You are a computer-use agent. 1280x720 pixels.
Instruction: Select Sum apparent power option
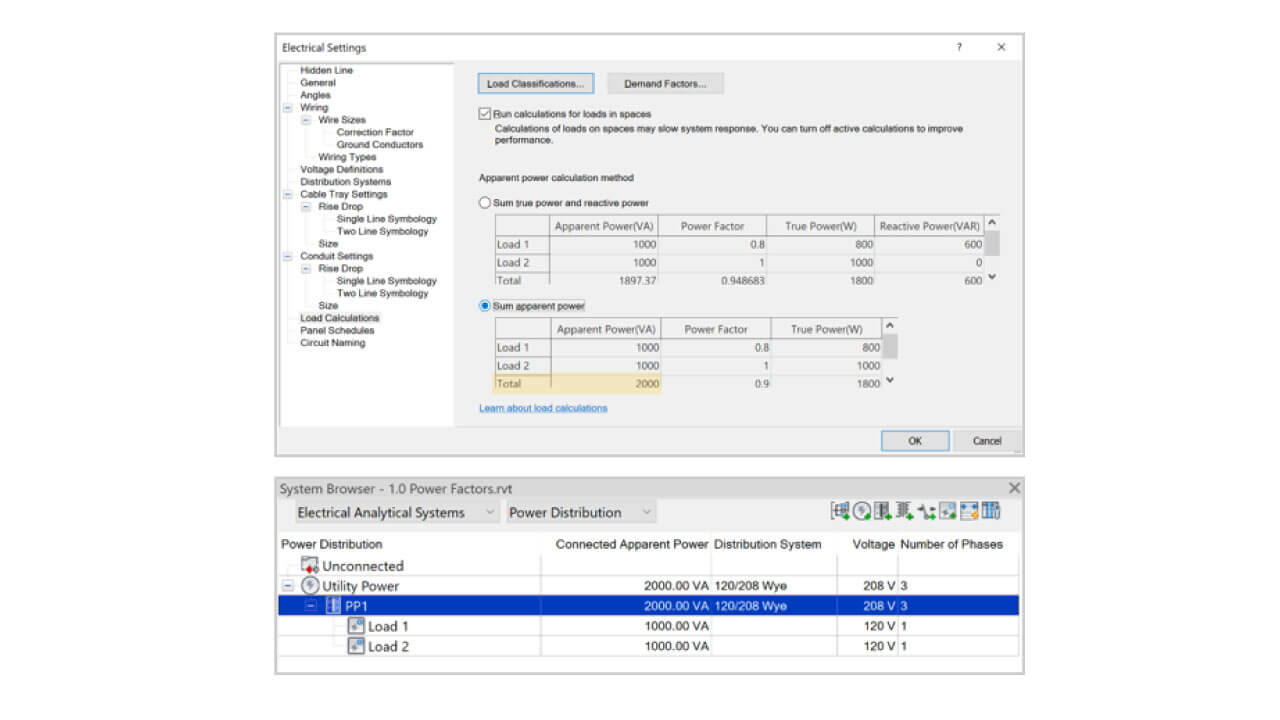click(485, 306)
